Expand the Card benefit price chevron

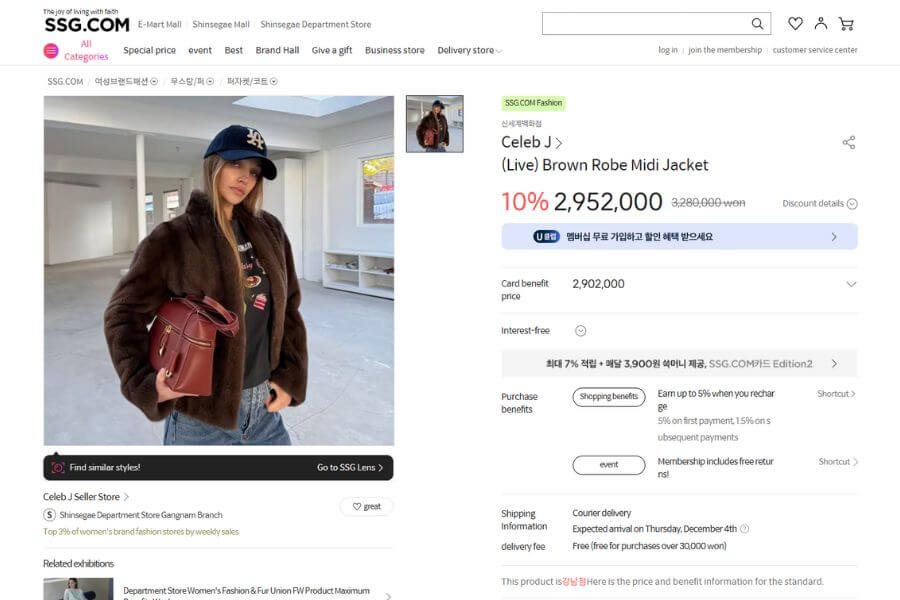(x=851, y=284)
